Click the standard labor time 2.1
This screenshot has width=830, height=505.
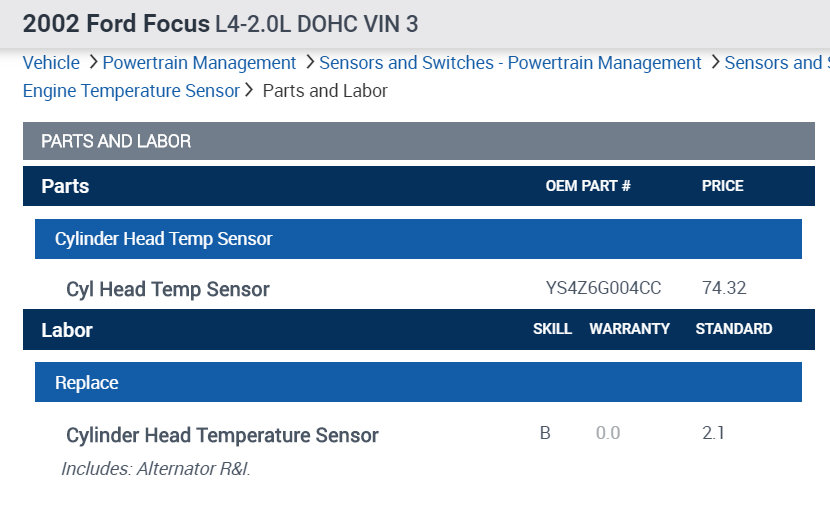713,433
